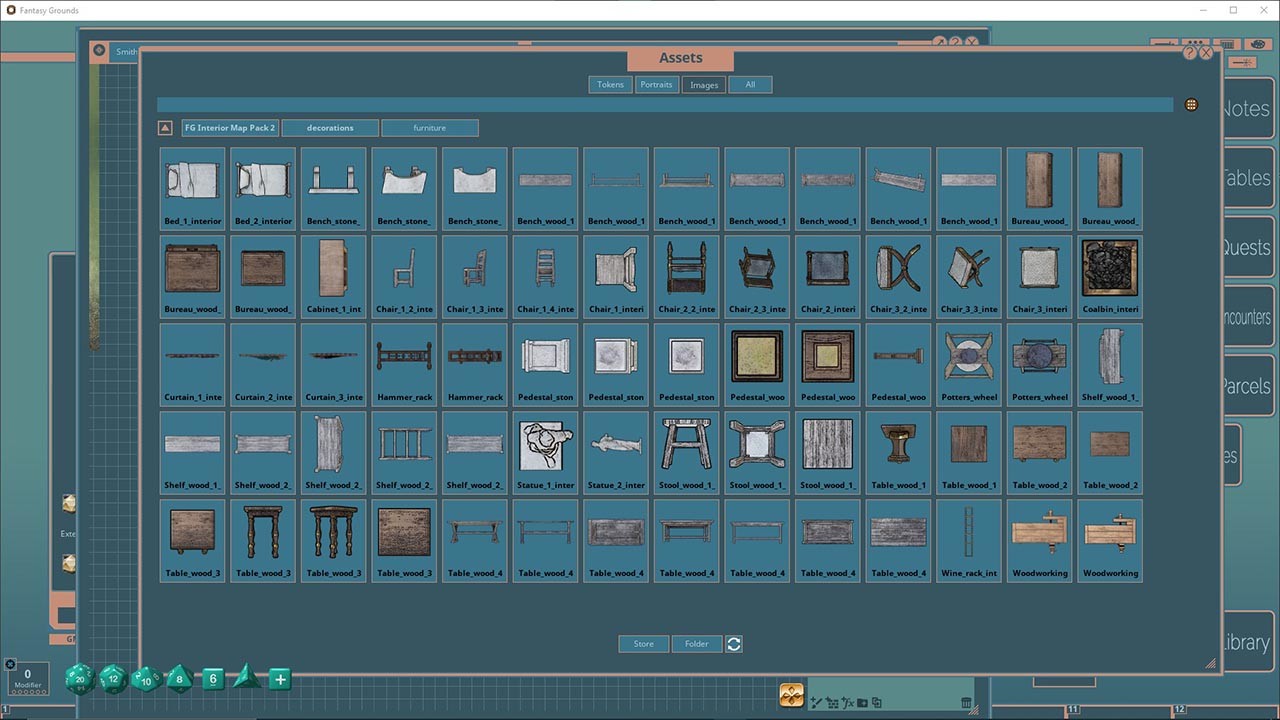This screenshot has width=1280, height=720.
Task: Click the Store button
Action: click(643, 643)
